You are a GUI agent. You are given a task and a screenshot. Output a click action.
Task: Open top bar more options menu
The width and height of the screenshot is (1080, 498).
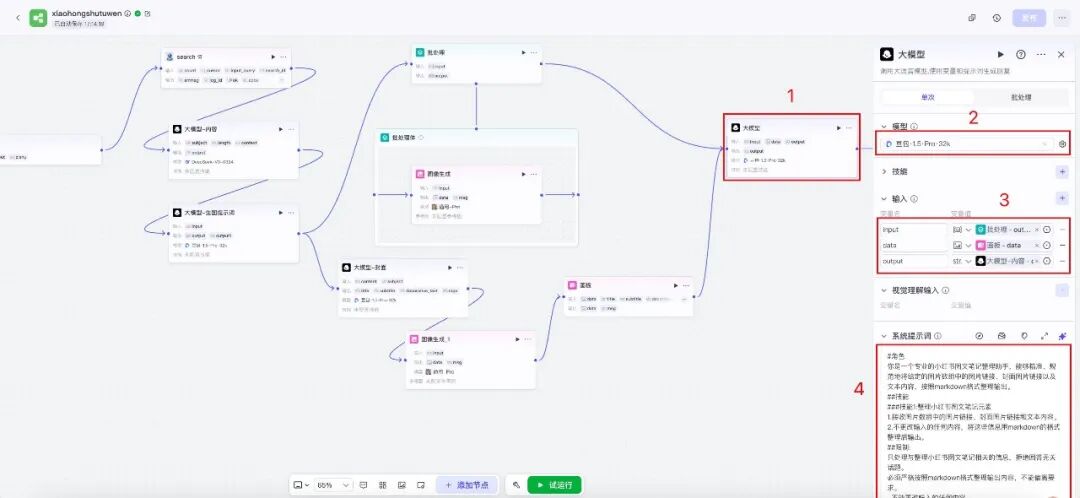click(1061, 18)
